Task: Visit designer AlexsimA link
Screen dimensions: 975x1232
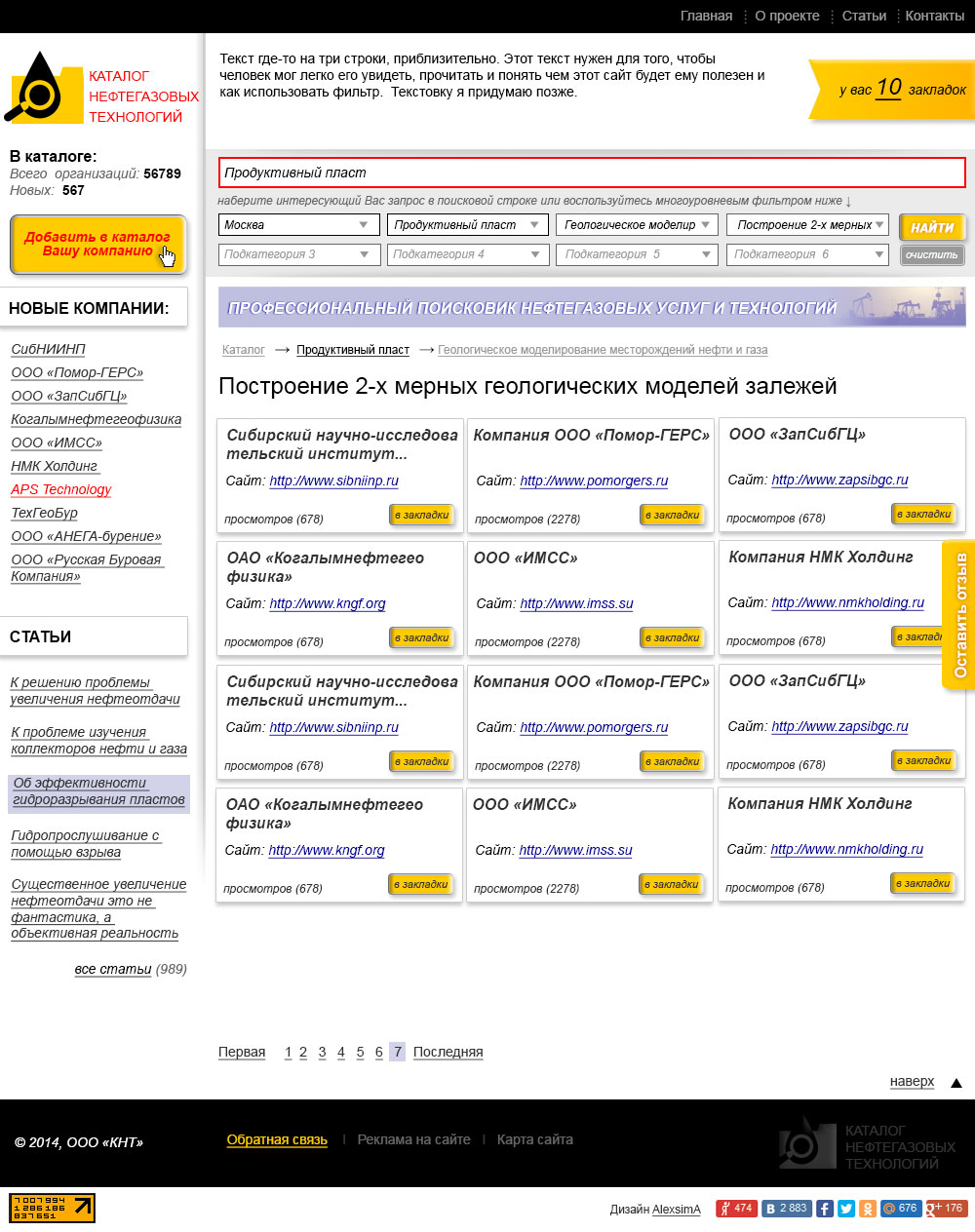Action: tap(677, 1210)
